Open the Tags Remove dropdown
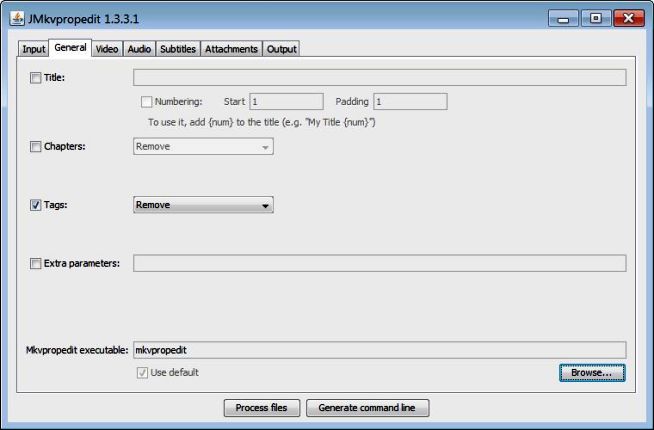 point(203,205)
